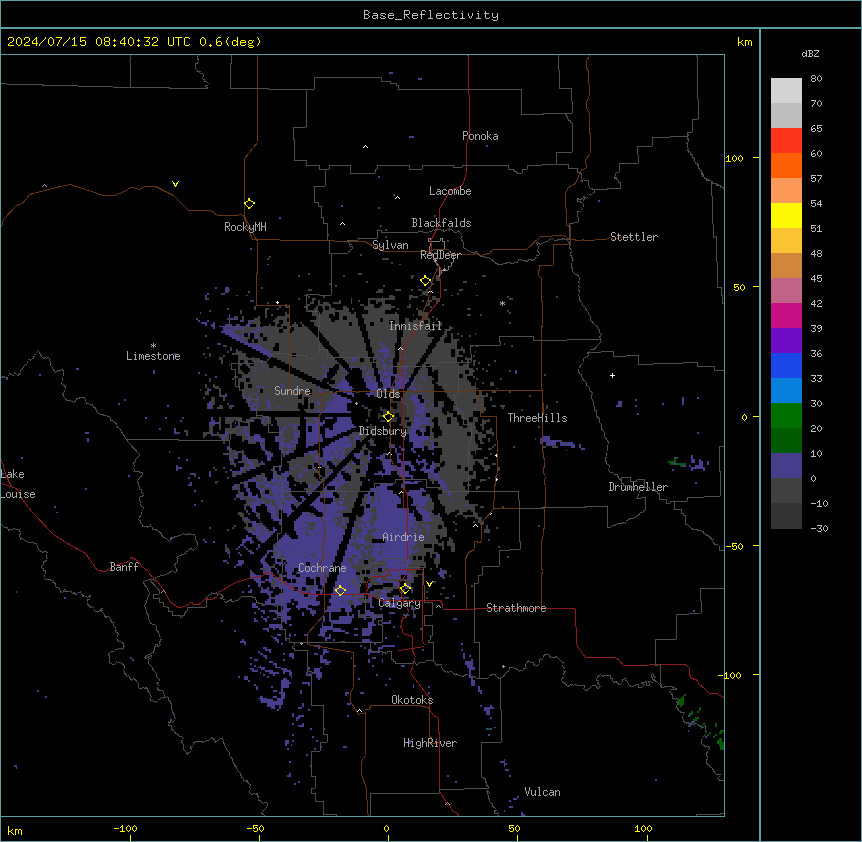Select the yellow V marker east of Calgary
862x842 pixels.
pos(429,584)
